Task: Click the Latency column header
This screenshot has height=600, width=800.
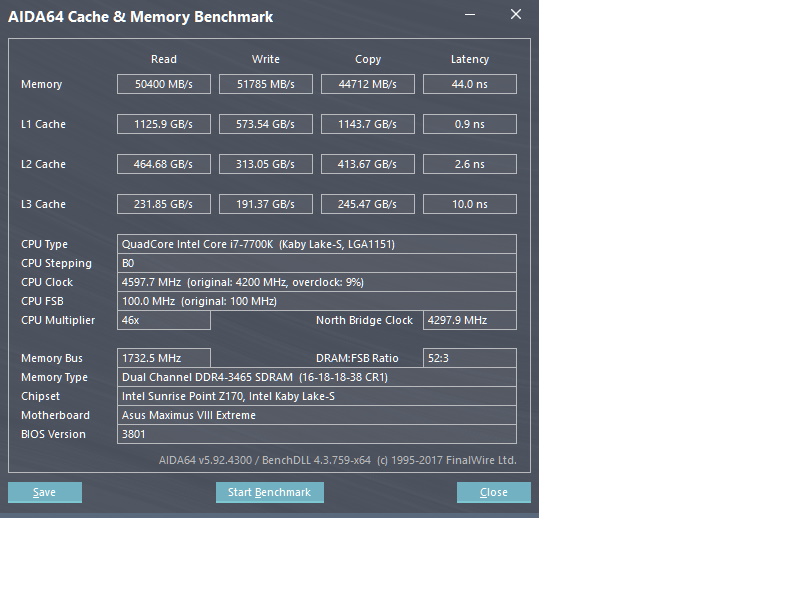Action: click(x=470, y=59)
